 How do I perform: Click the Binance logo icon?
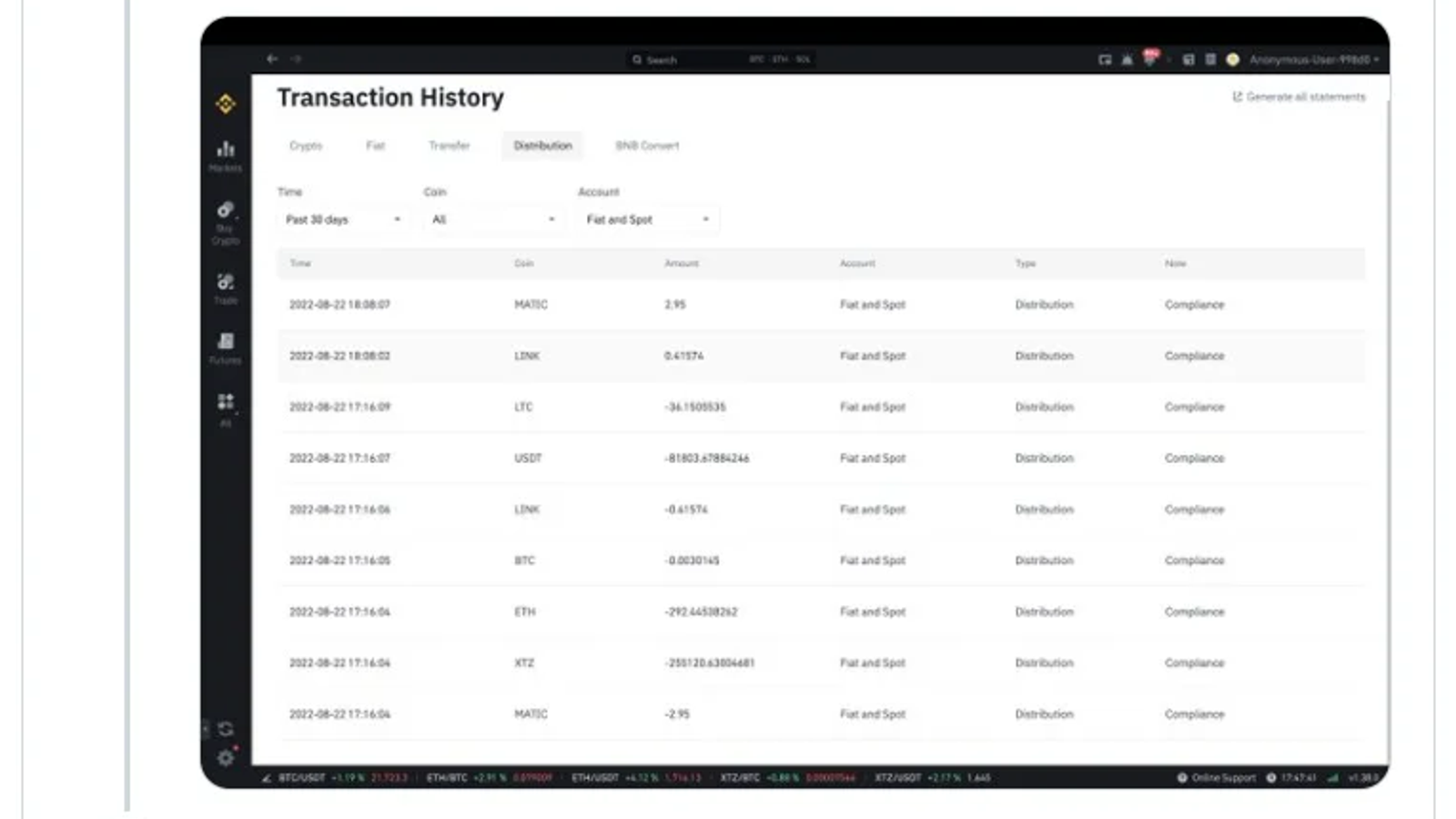coord(226,104)
